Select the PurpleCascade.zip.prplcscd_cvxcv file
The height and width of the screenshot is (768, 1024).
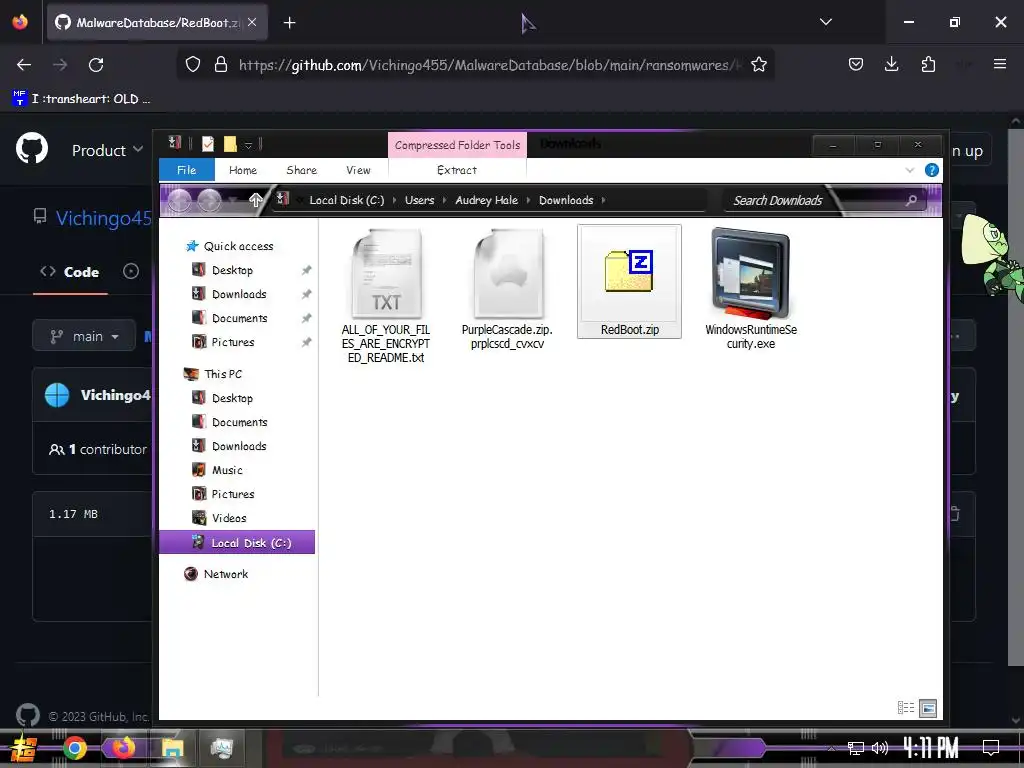point(507,288)
